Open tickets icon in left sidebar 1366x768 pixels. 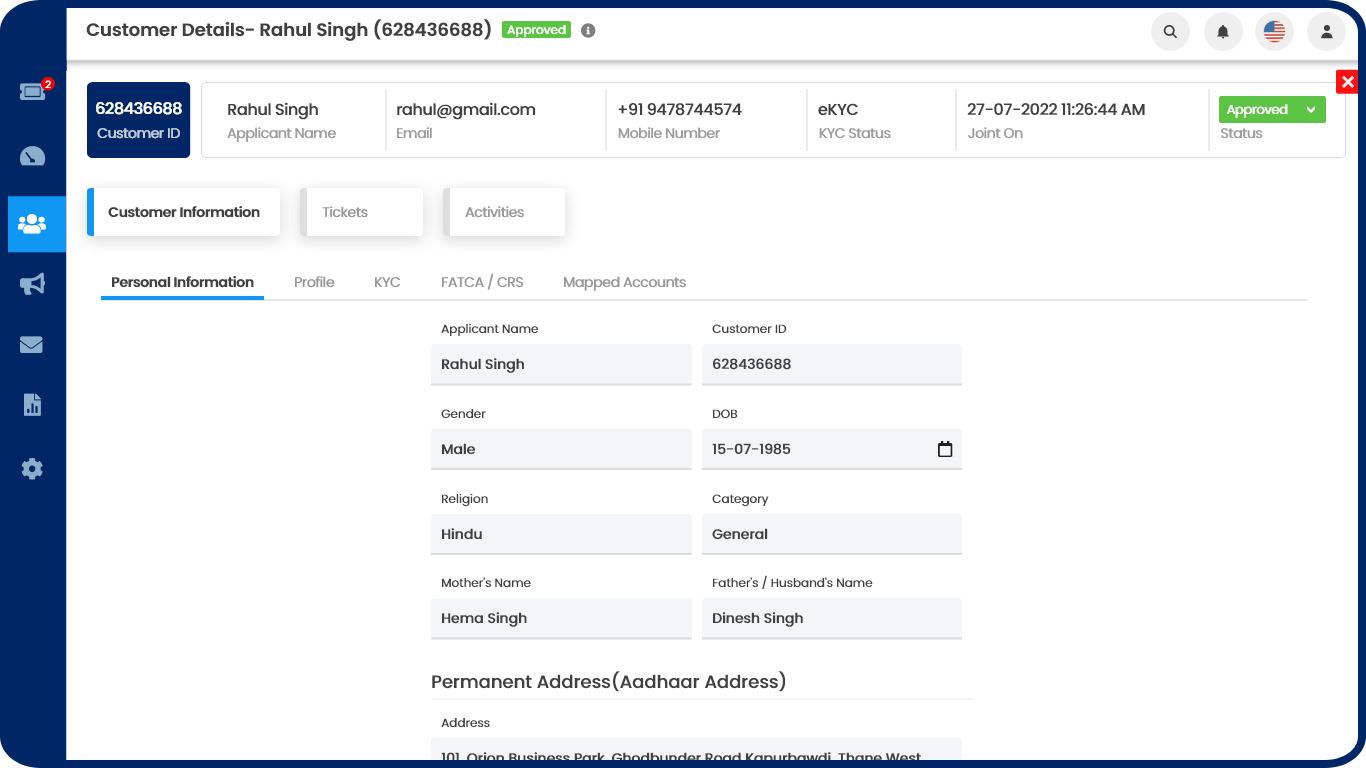pyautogui.click(x=32, y=92)
